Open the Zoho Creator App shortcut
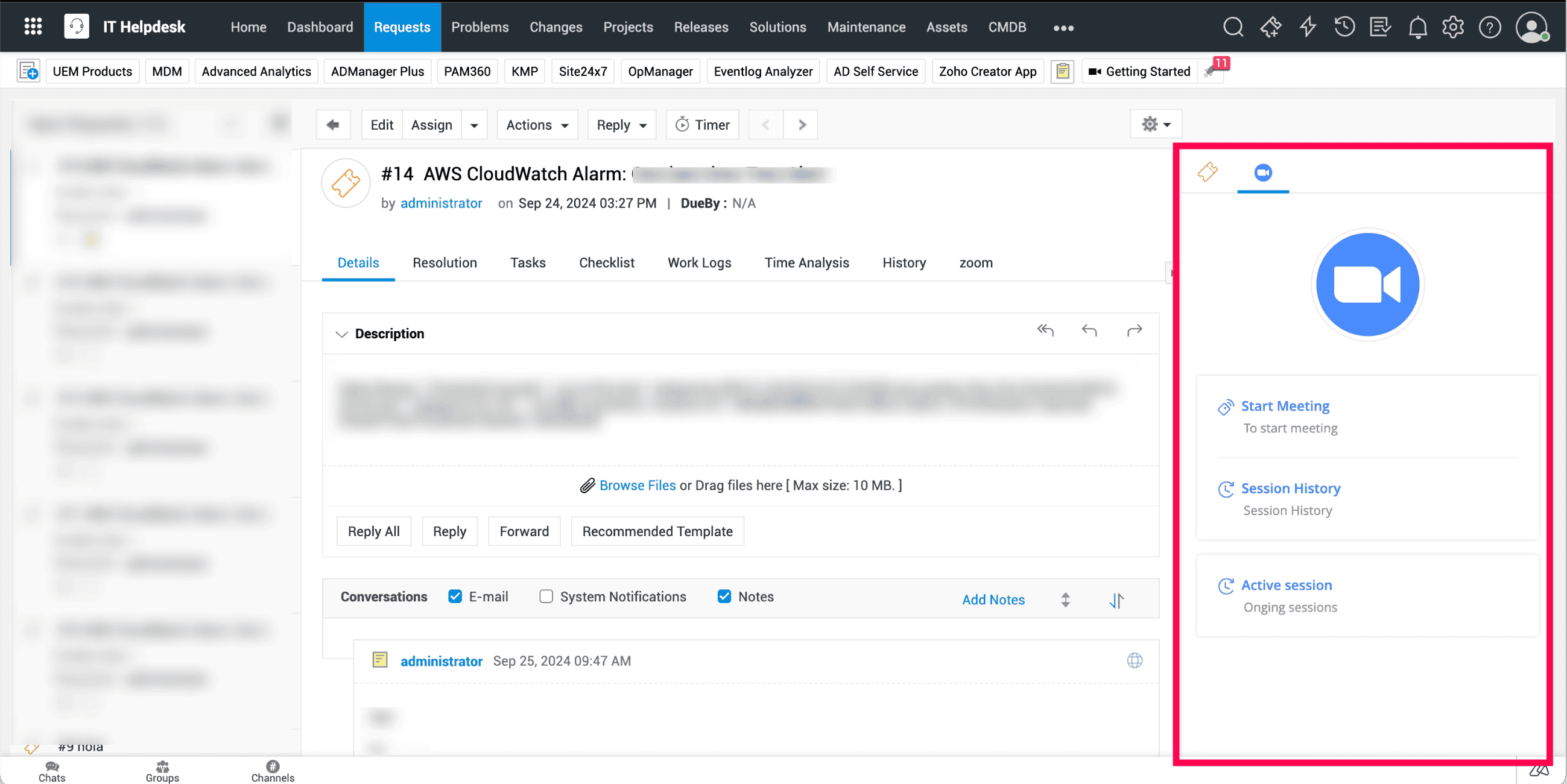The width and height of the screenshot is (1567, 784). click(987, 71)
